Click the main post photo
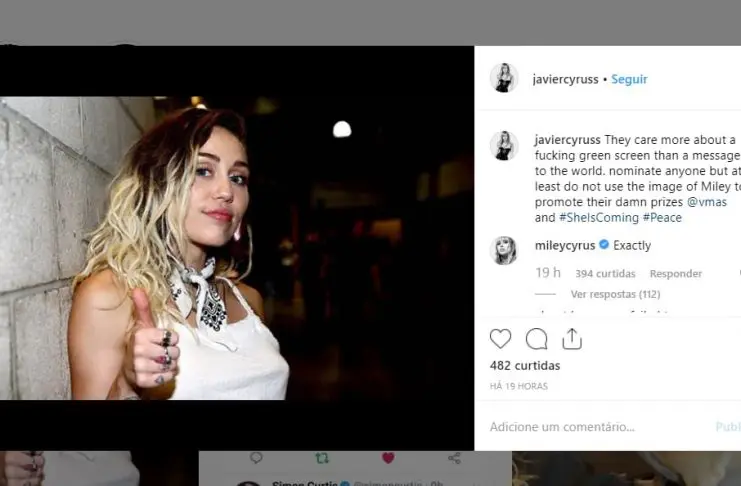This screenshot has height=486, width=741. pos(237,248)
